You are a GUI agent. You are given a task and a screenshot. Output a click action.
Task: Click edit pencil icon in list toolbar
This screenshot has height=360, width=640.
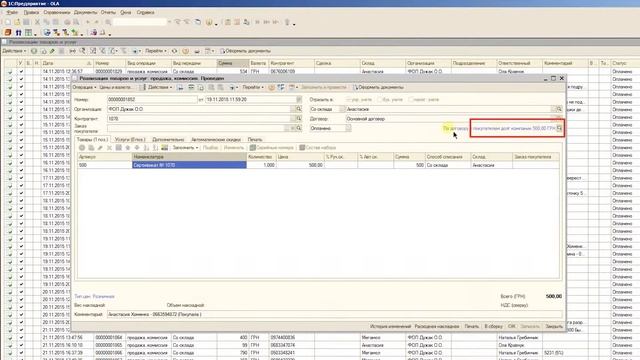(x=52, y=51)
